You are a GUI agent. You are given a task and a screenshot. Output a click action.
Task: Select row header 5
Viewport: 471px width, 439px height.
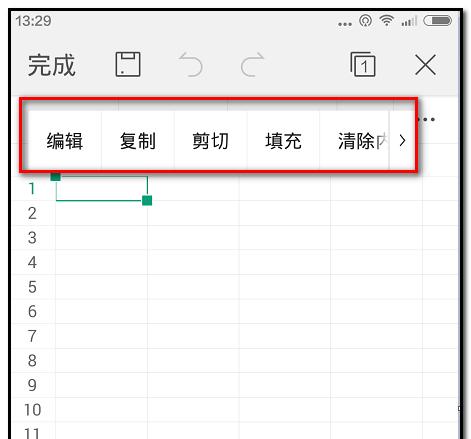[x=32, y=287]
